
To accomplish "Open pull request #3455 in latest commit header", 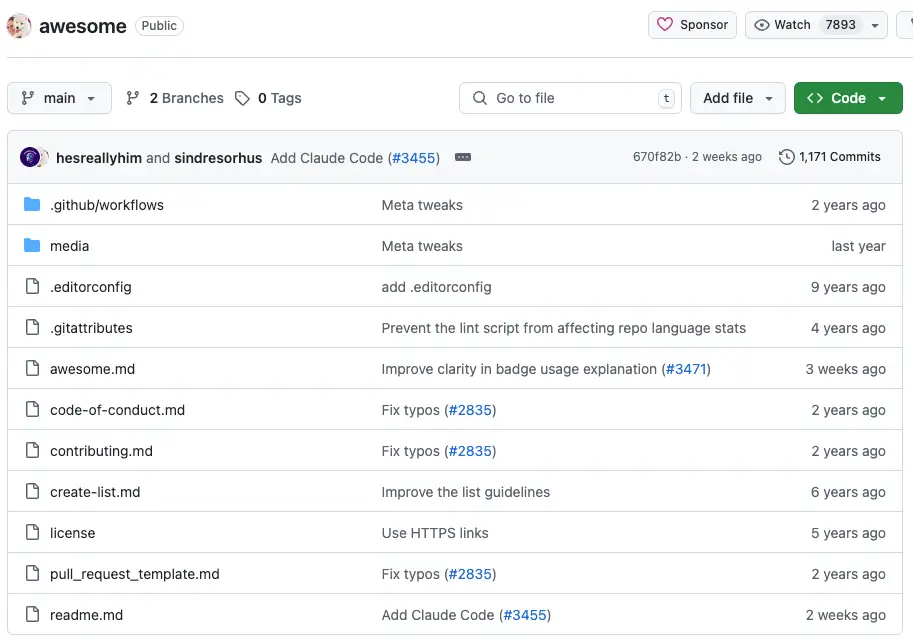I will pos(414,158).
